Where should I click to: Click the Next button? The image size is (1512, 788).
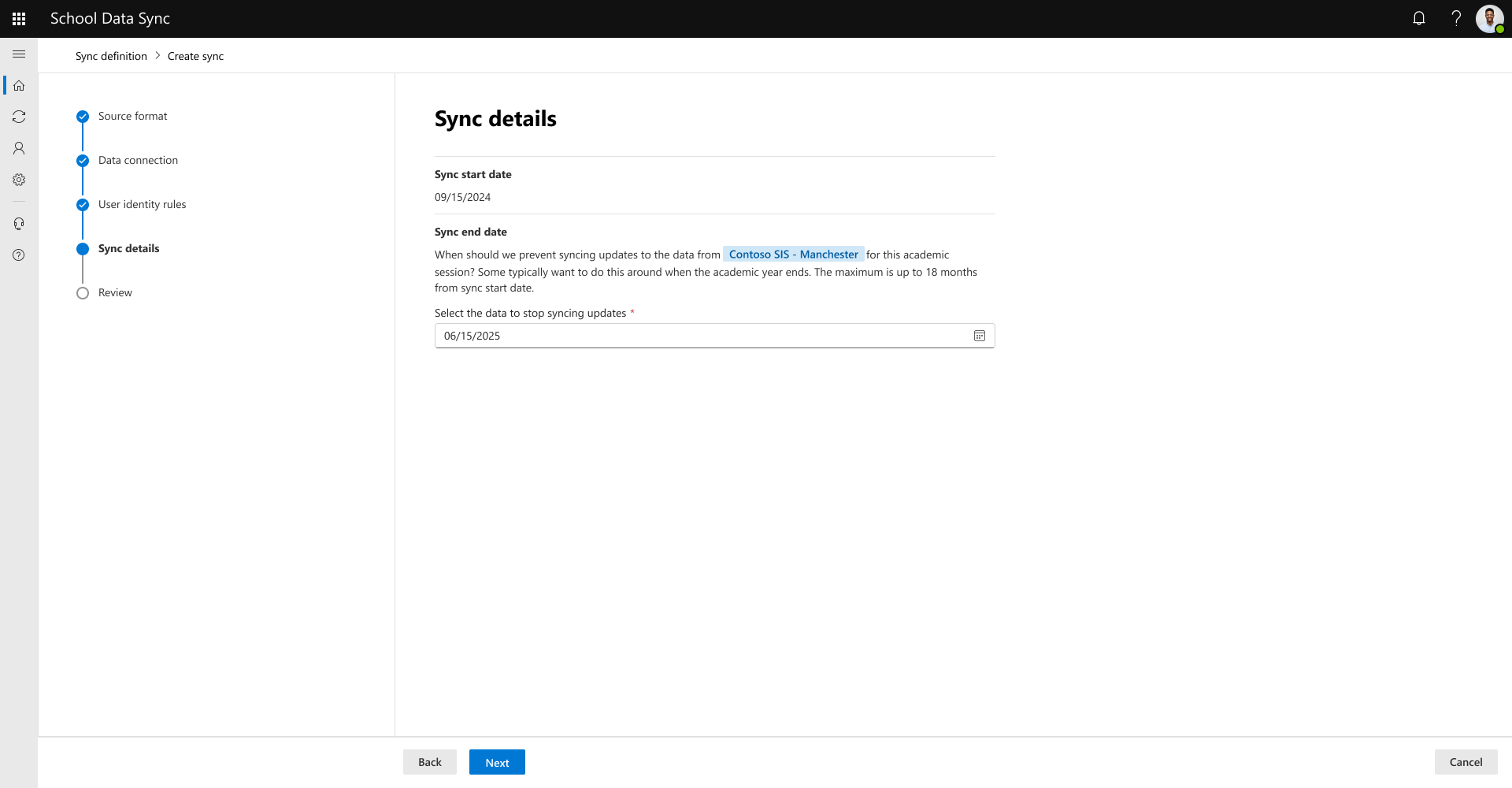coord(497,762)
